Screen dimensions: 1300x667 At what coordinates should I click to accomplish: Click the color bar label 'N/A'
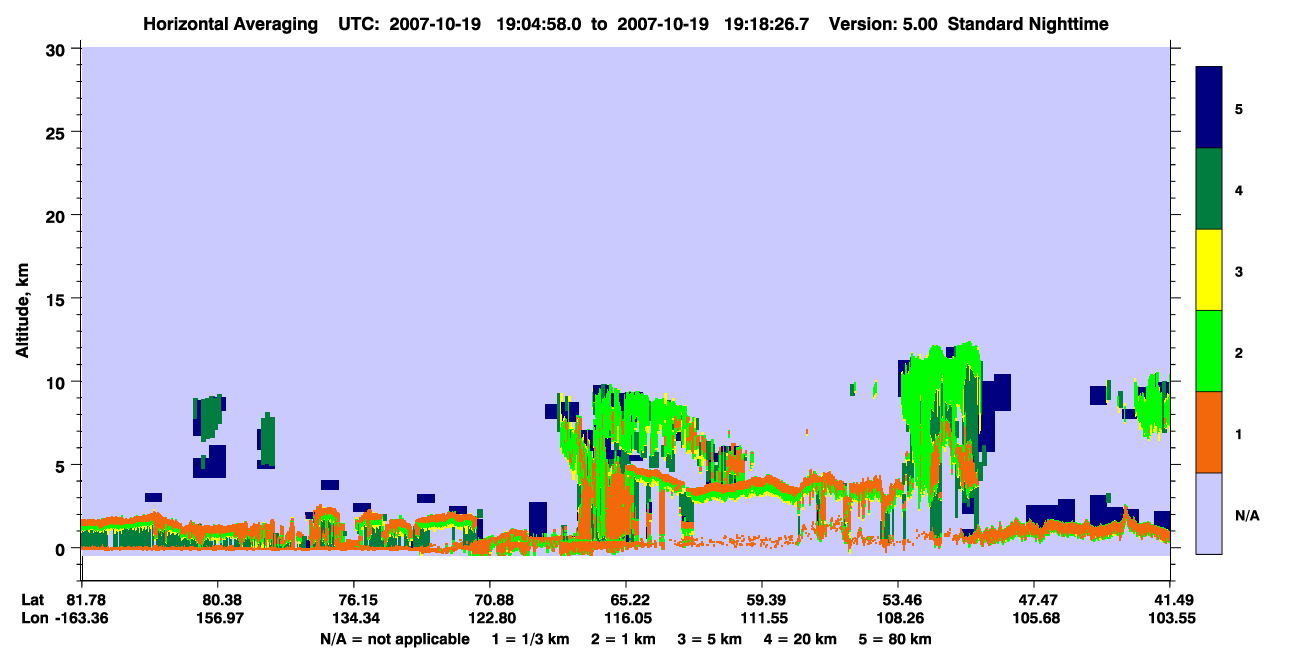coord(1247,516)
